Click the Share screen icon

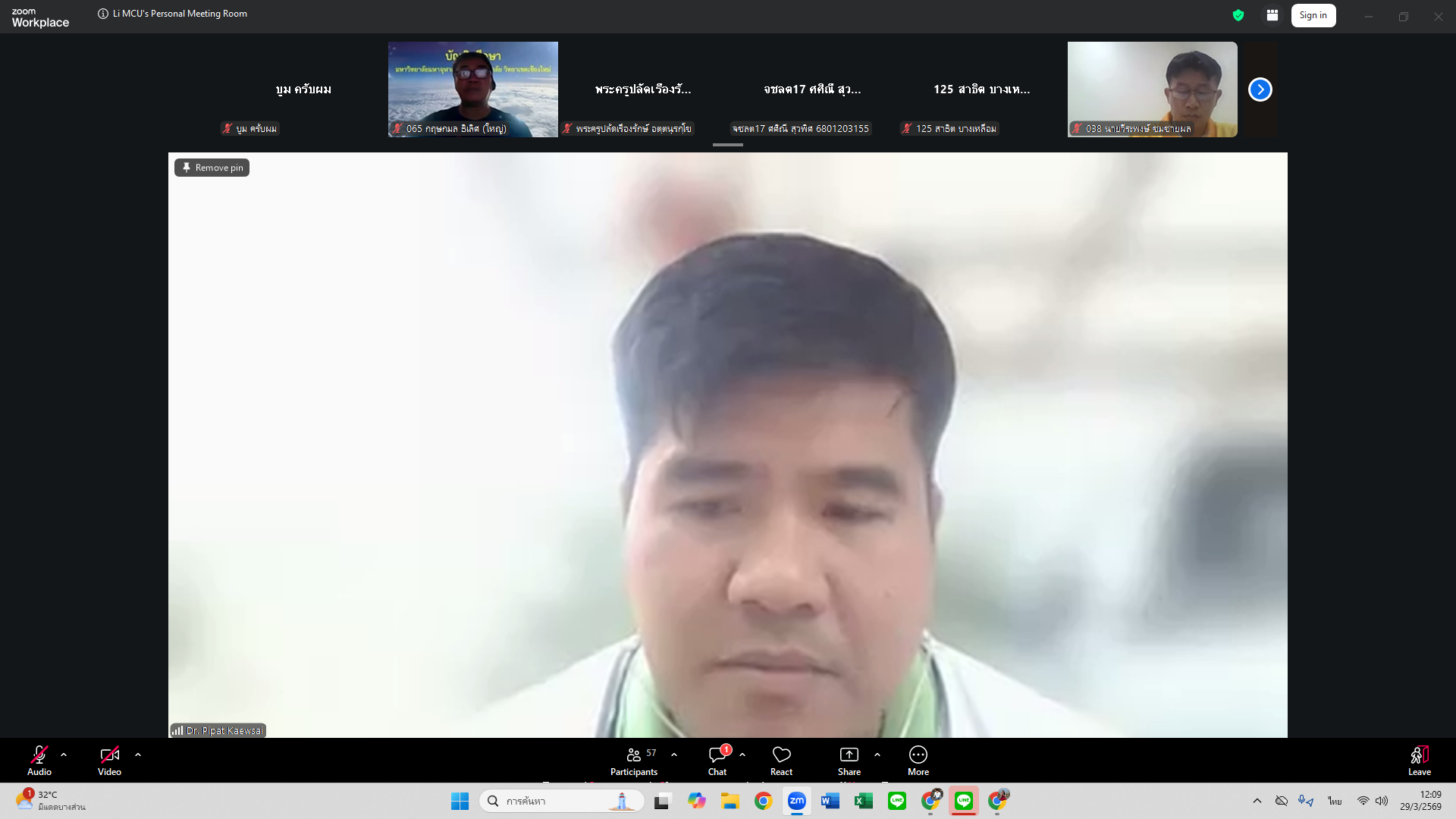[849, 755]
